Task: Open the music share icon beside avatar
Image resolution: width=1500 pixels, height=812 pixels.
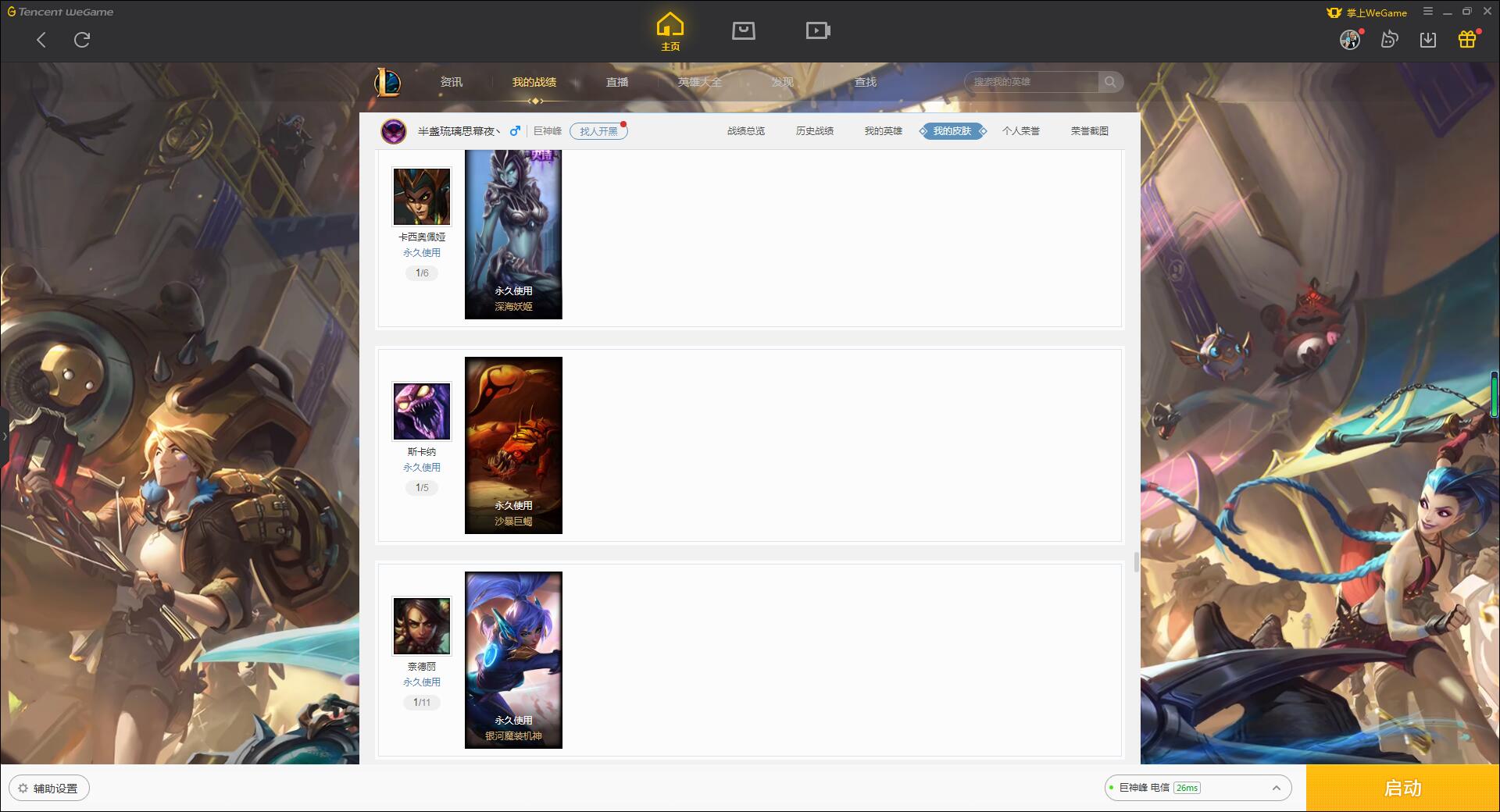Action: pyautogui.click(x=1389, y=40)
